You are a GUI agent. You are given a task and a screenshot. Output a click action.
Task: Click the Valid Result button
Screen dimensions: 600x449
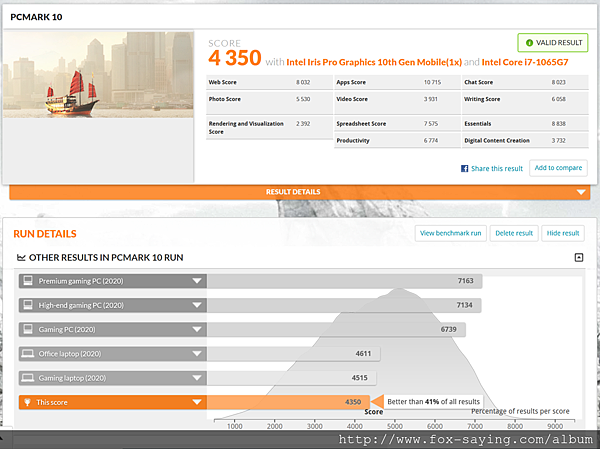click(553, 43)
